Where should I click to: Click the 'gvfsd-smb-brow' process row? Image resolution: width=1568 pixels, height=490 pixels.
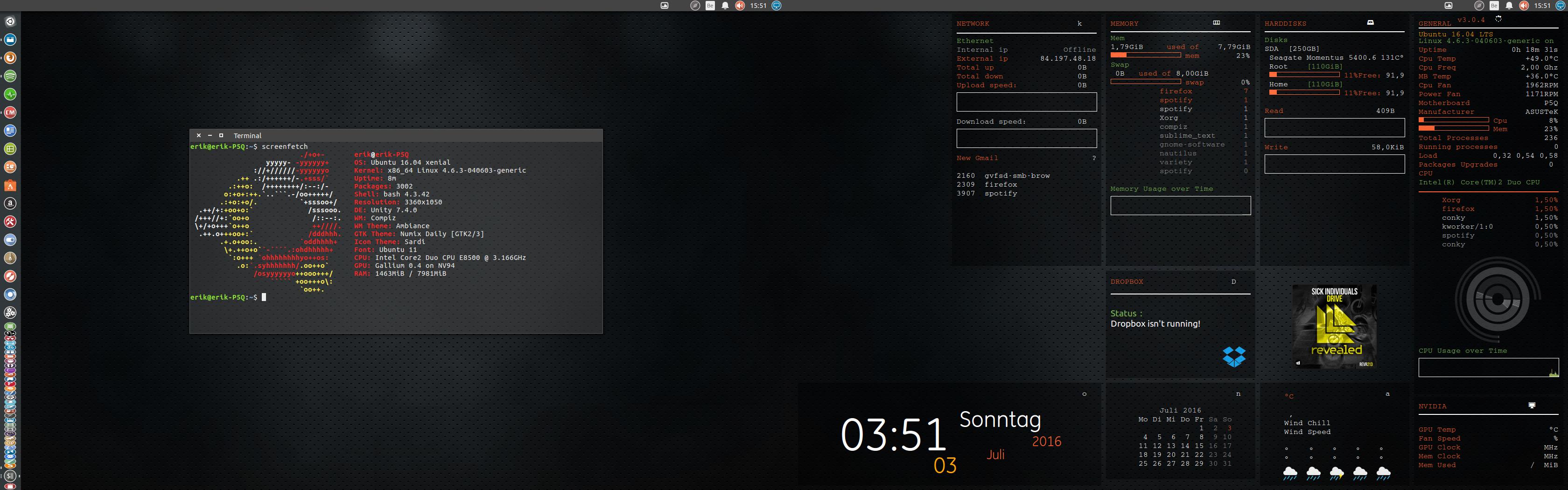point(1003,175)
